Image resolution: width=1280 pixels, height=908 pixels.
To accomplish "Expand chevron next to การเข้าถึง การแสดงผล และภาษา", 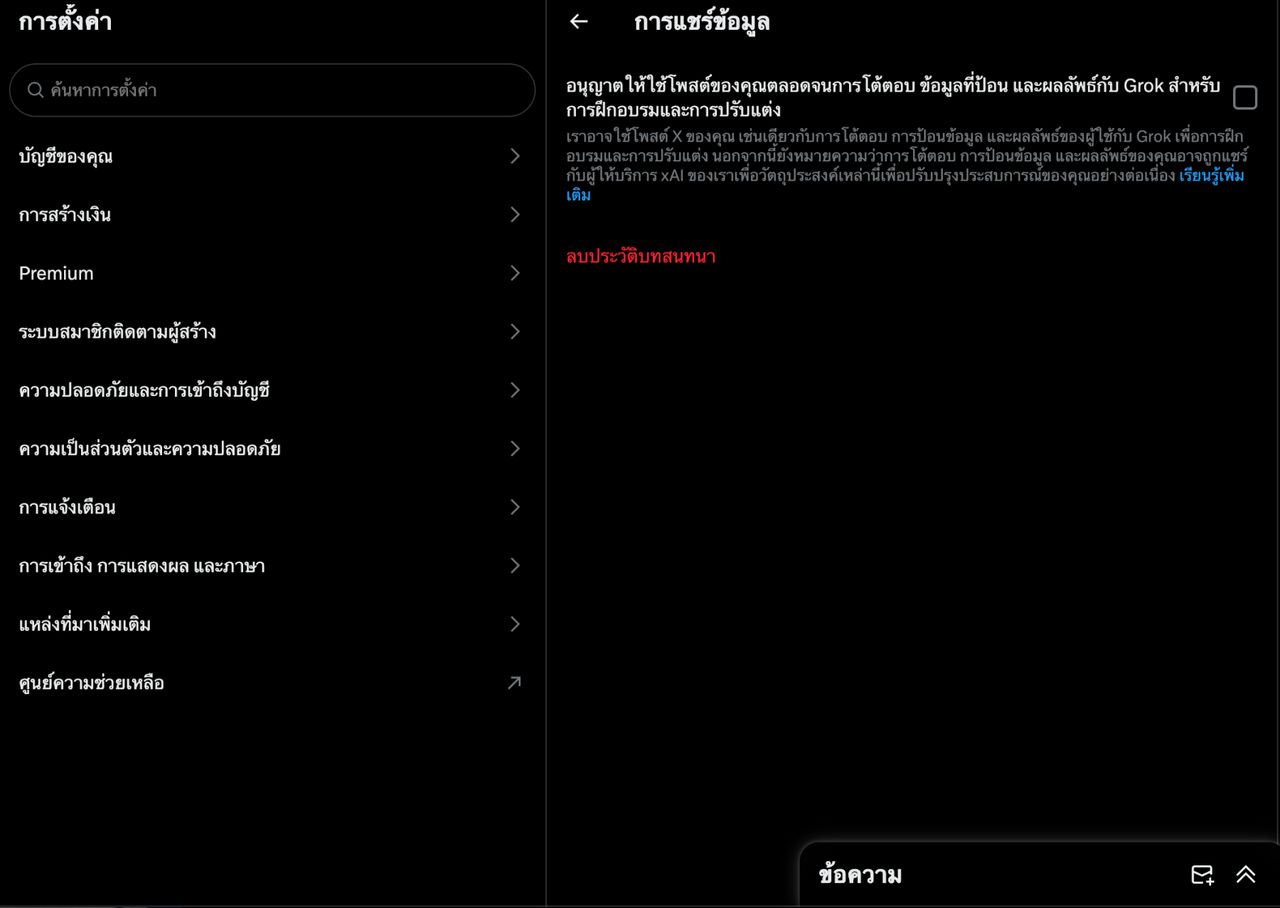I will coord(515,565).
